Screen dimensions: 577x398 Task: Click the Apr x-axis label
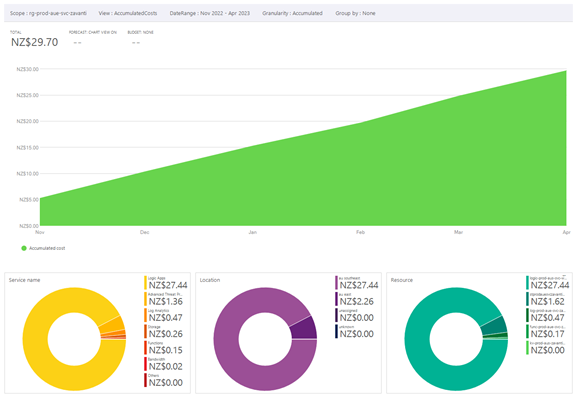566,232
